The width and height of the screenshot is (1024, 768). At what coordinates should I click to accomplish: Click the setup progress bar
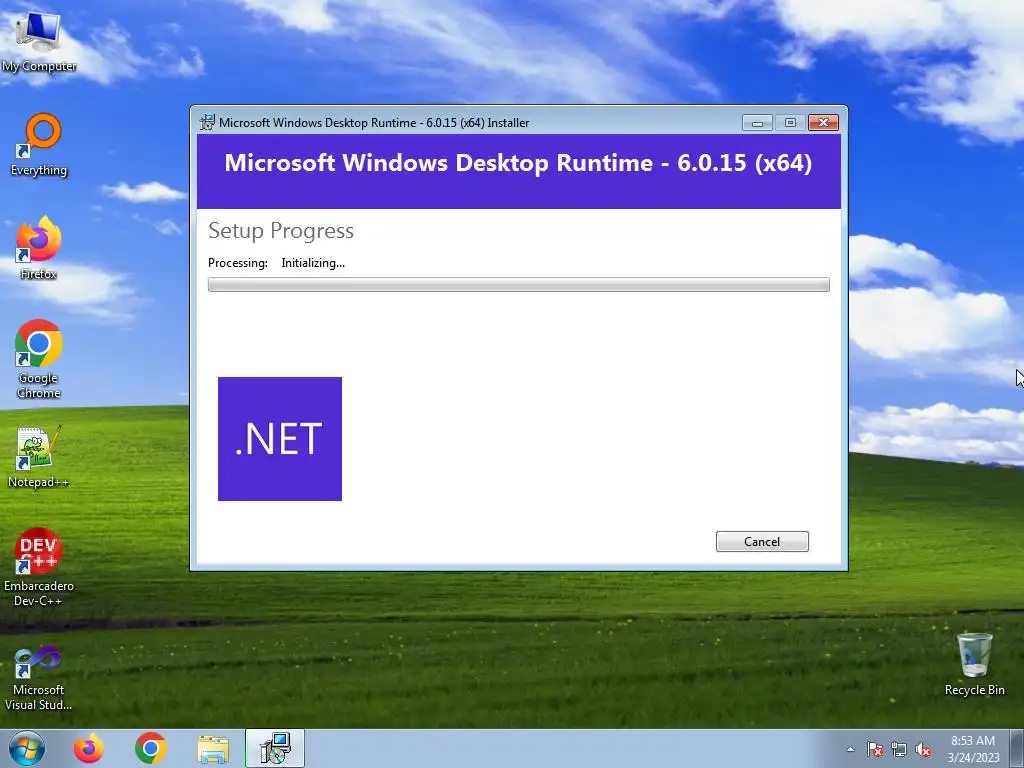coord(519,284)
